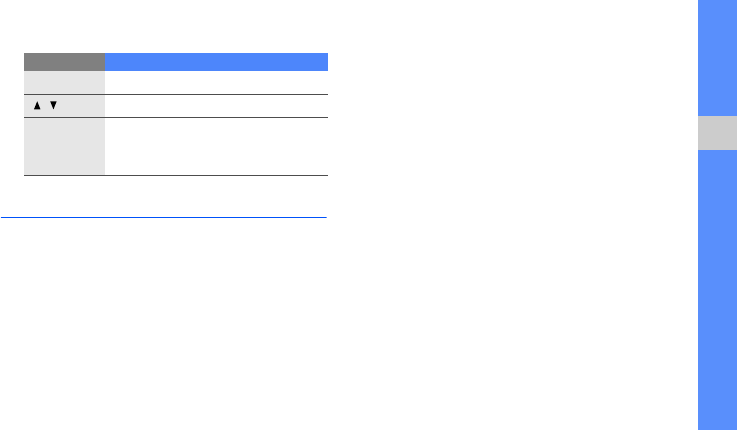Click the tall white cell in last row
This screenshot has height=430, width=737.
point(217,146)
